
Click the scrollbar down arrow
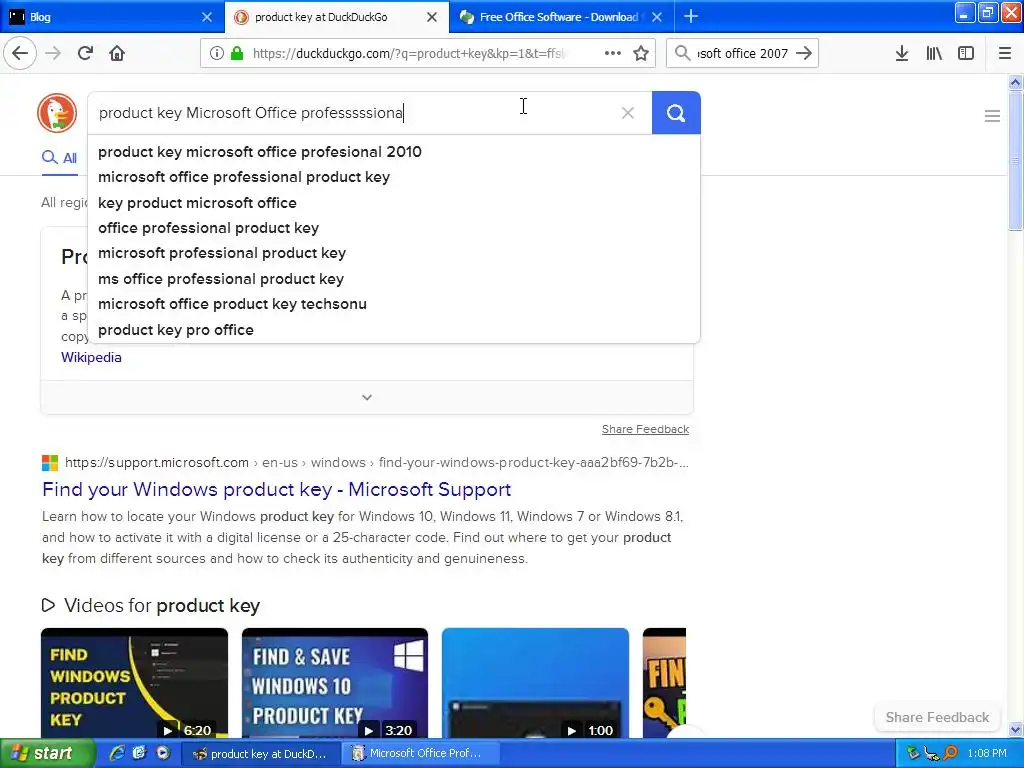(1016, 729)
